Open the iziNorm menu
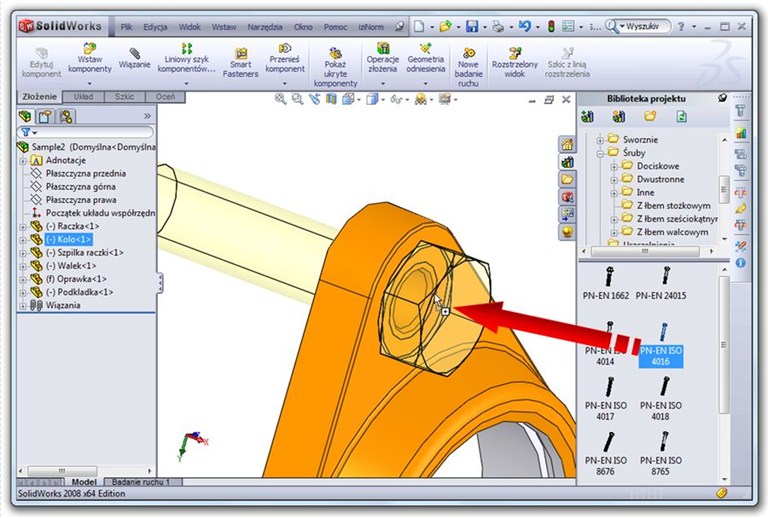The height and width of the screenshot is (518, 768). coord(371,27)
